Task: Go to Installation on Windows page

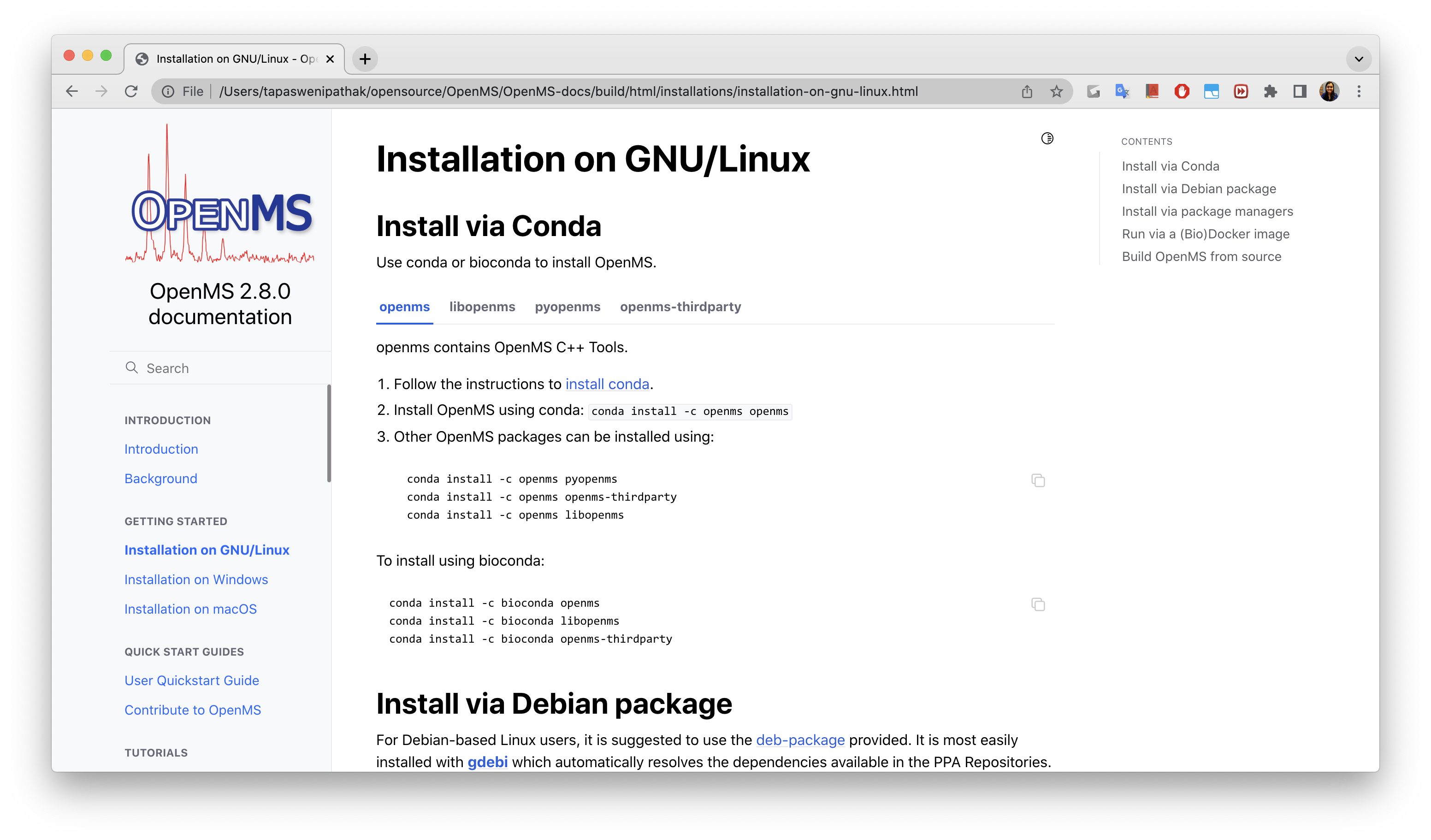Action: [196, 580]
